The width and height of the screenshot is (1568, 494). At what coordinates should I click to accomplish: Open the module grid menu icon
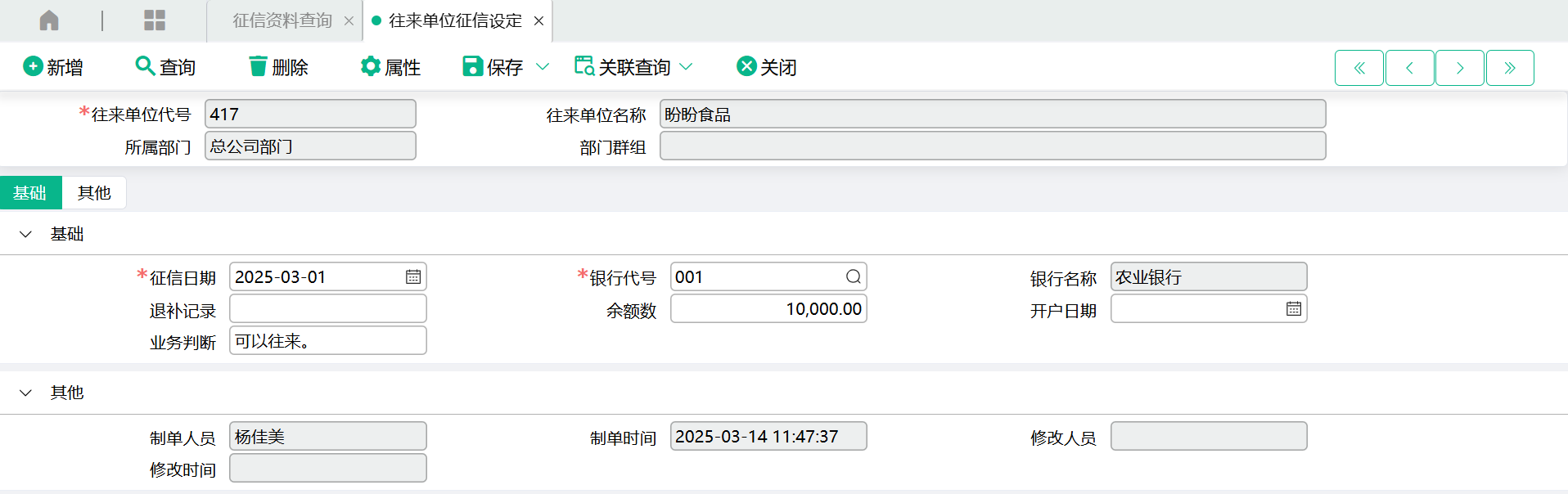click(x=155, y=20)
